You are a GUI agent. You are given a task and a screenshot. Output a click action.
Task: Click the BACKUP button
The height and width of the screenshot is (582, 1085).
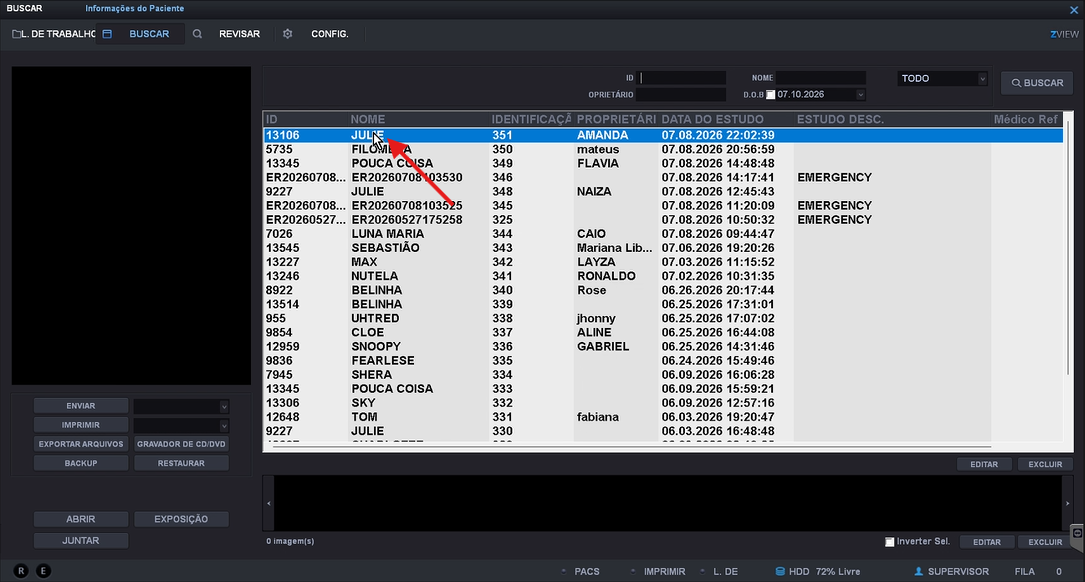(x=81, y=463)
